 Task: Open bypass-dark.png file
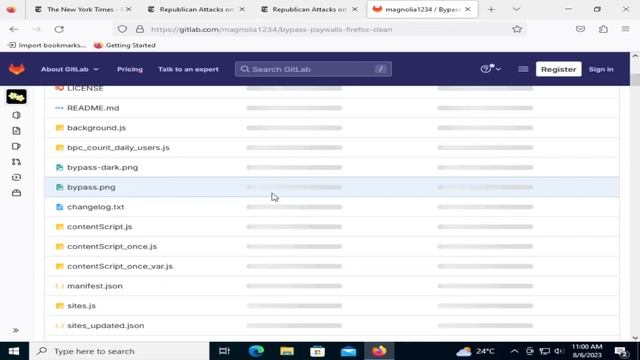tap(102, 167)
